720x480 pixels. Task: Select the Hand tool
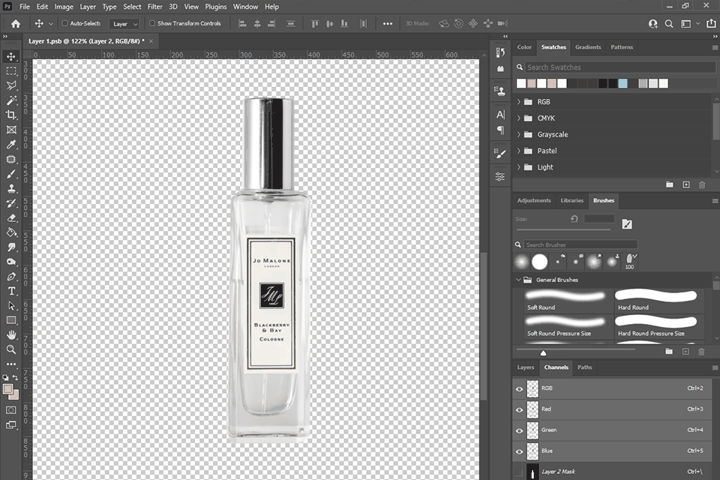tap(11, 335)
